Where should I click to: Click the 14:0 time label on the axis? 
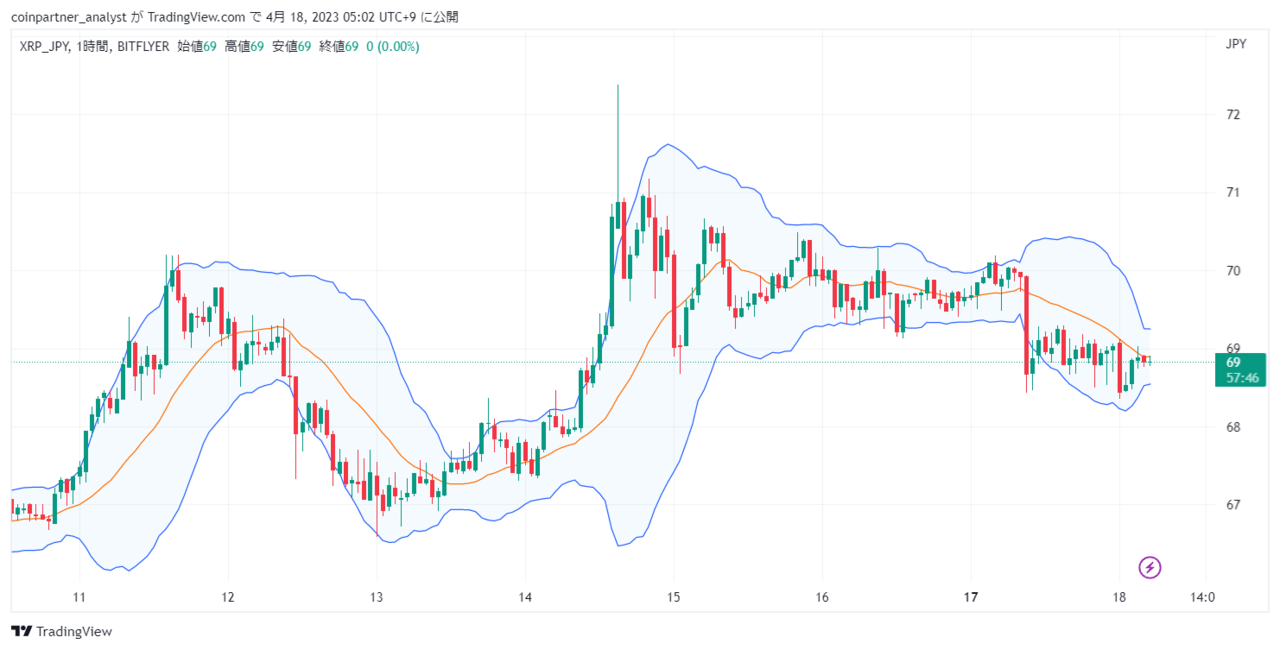tap(1202, 597)
